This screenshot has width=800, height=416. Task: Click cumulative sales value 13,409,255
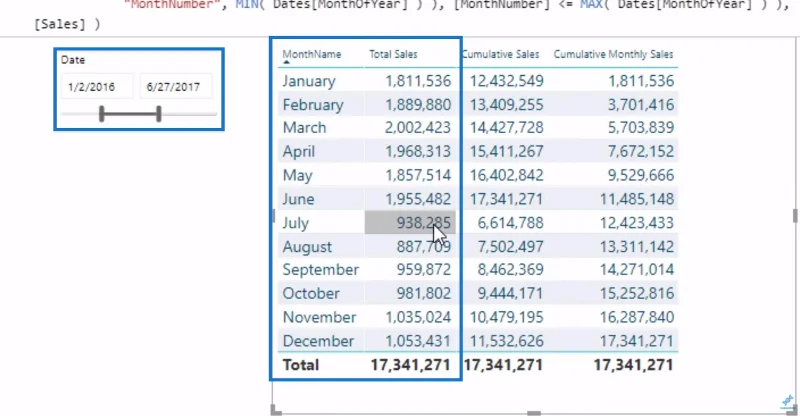[506, 105]
